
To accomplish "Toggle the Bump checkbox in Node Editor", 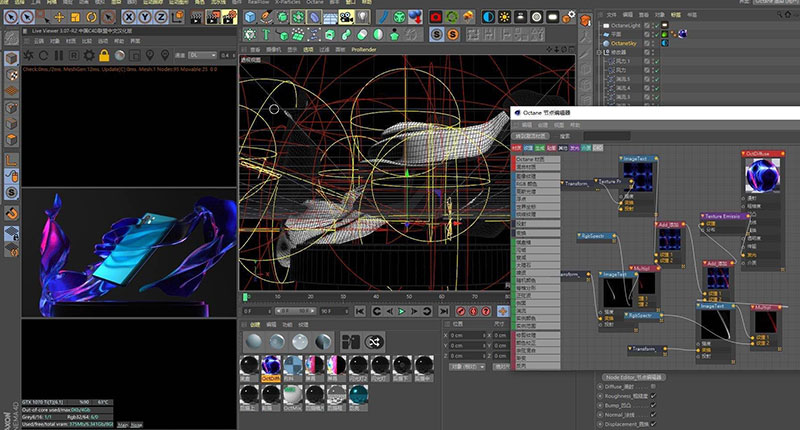I will (653, 405).
